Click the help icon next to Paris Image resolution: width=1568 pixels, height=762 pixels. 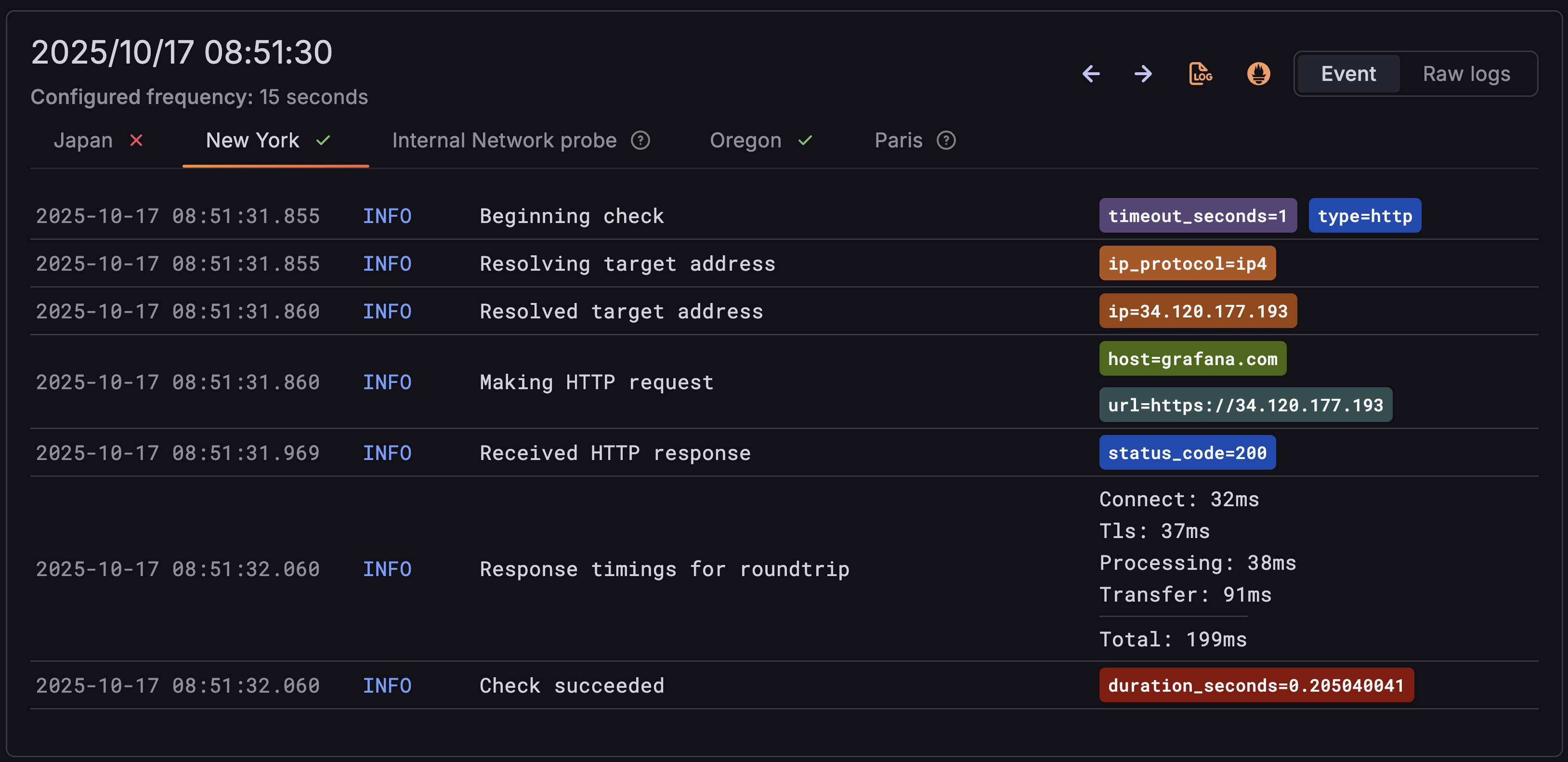click(x=946, y=141)
